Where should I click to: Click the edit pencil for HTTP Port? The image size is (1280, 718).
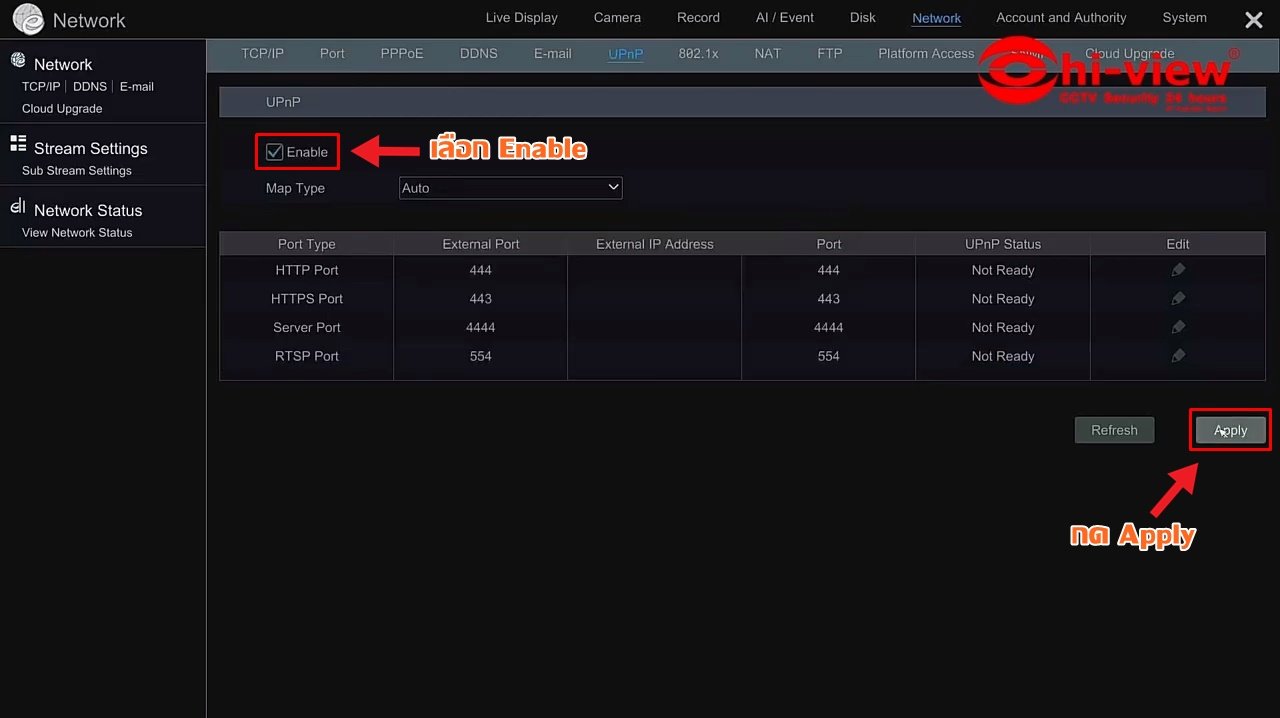pos(1178,270)
